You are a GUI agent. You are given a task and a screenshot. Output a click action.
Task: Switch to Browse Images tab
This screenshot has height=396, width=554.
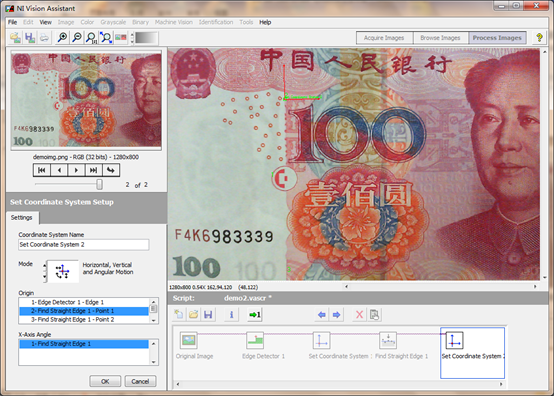pyautogui.click(x=440, y=38)
